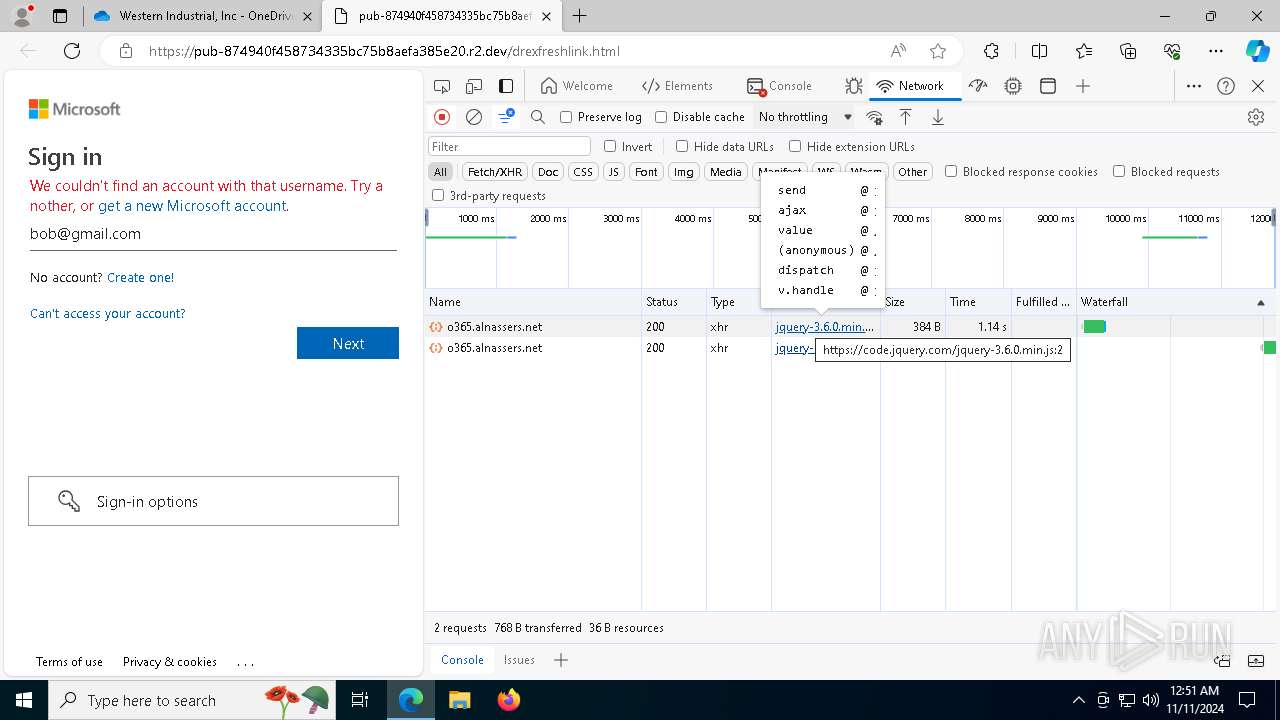Open Edge Settings and more menu
1280x720 pixels.
[1216, 51]
